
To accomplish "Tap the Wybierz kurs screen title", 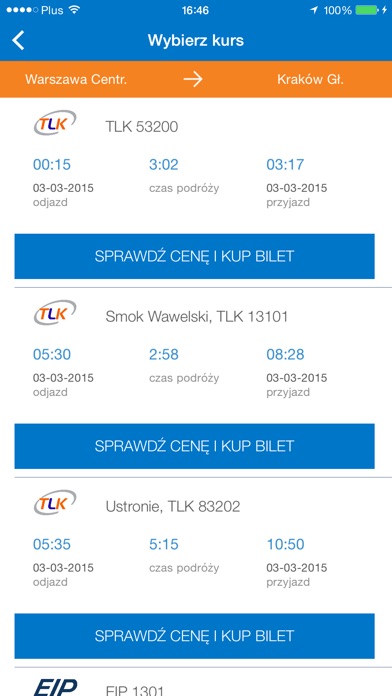I will 196,40.
